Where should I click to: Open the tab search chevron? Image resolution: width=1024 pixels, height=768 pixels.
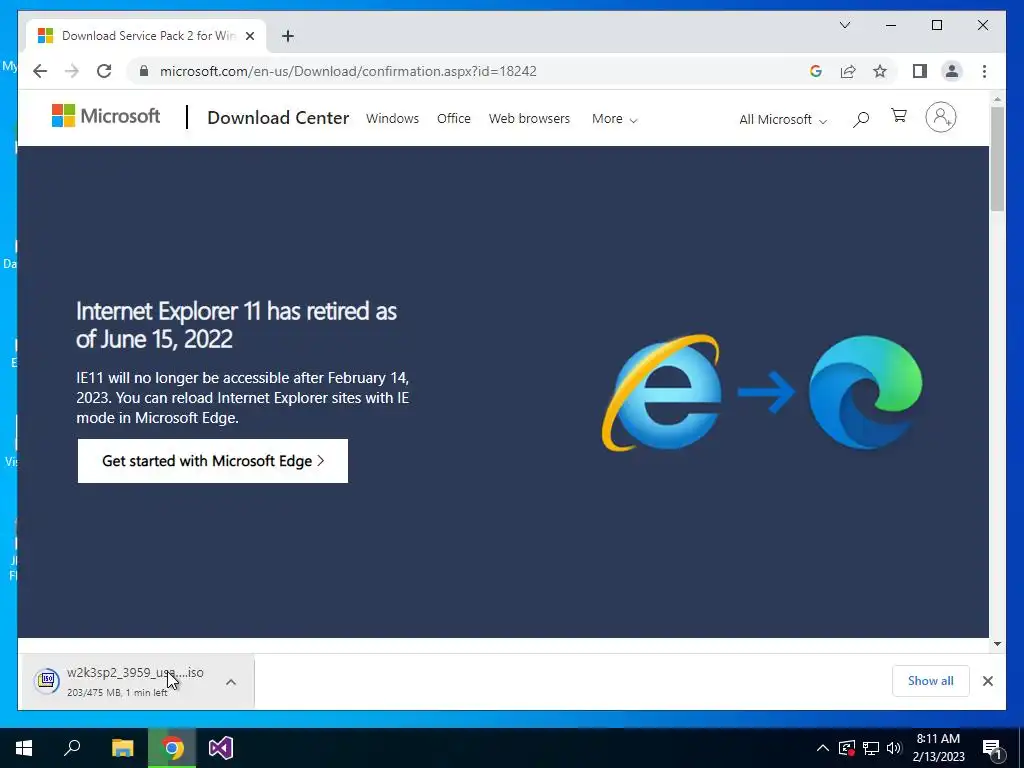[x=844, y=25]
